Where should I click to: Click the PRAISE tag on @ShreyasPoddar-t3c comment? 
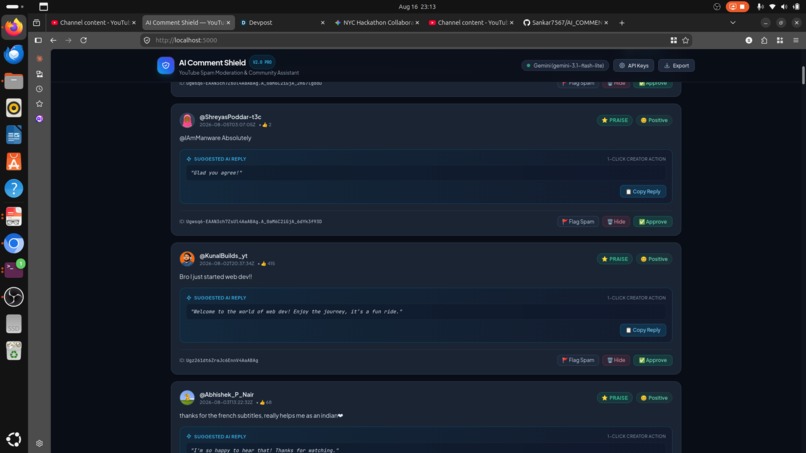[614, 120]
